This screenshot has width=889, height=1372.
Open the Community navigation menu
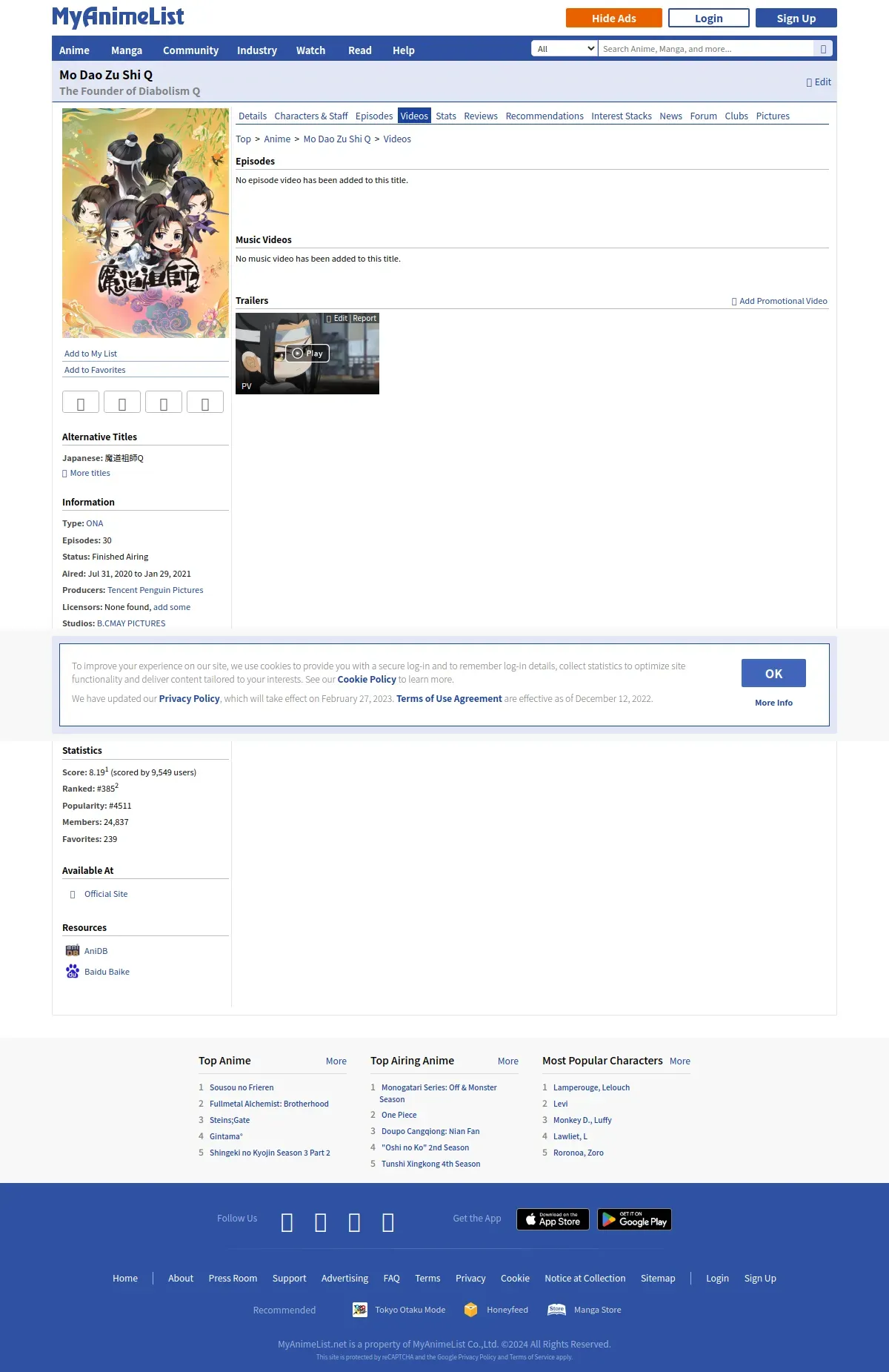pos(190,50)
